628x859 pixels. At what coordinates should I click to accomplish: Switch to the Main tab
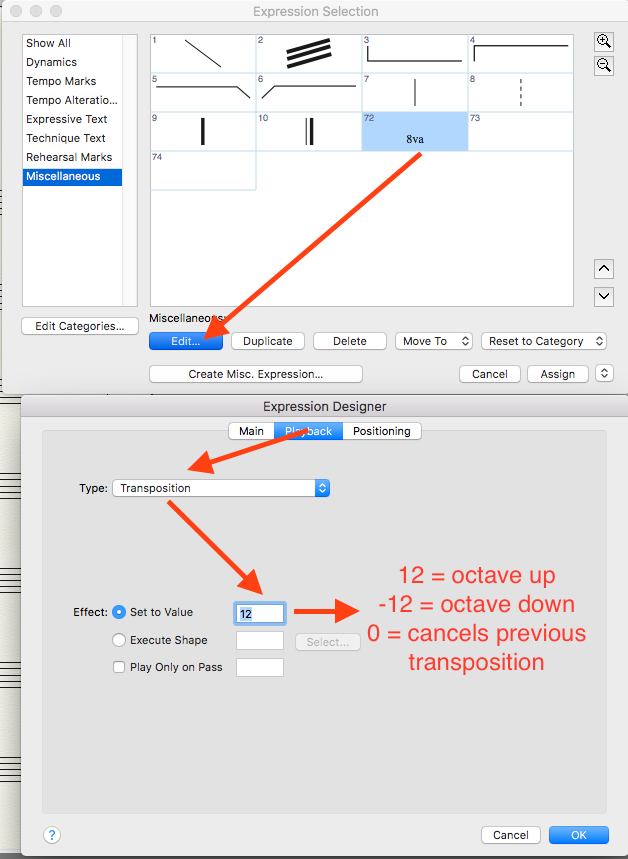click(251, 431)
